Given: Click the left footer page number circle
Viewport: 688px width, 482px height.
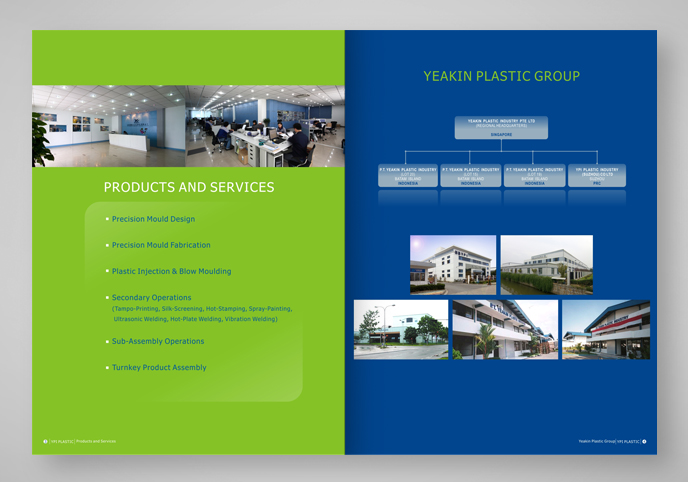Looking at the screenshot, I should pyautogui.click(x=45, y=442).
